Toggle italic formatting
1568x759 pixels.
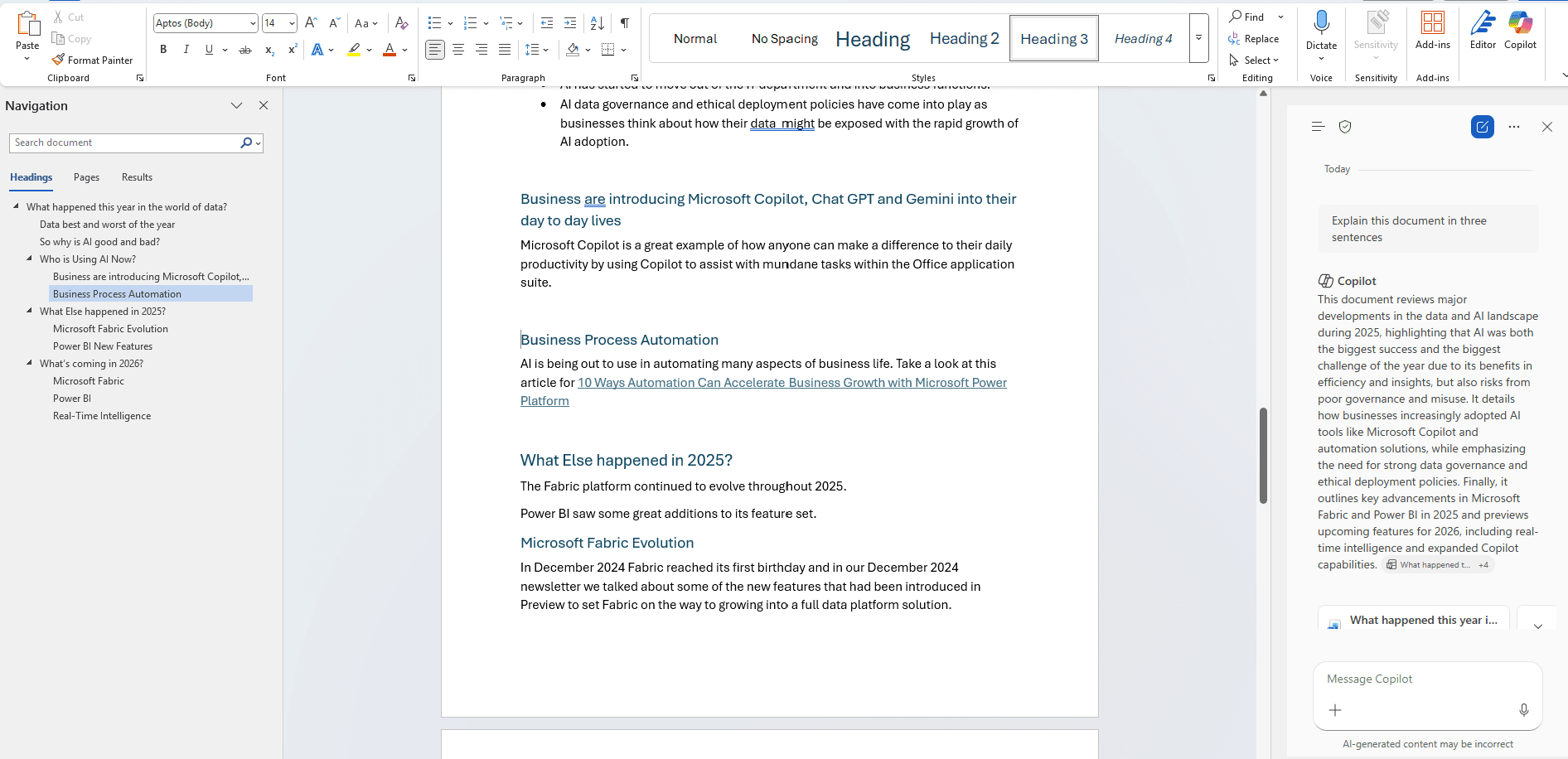pos(186,50)
